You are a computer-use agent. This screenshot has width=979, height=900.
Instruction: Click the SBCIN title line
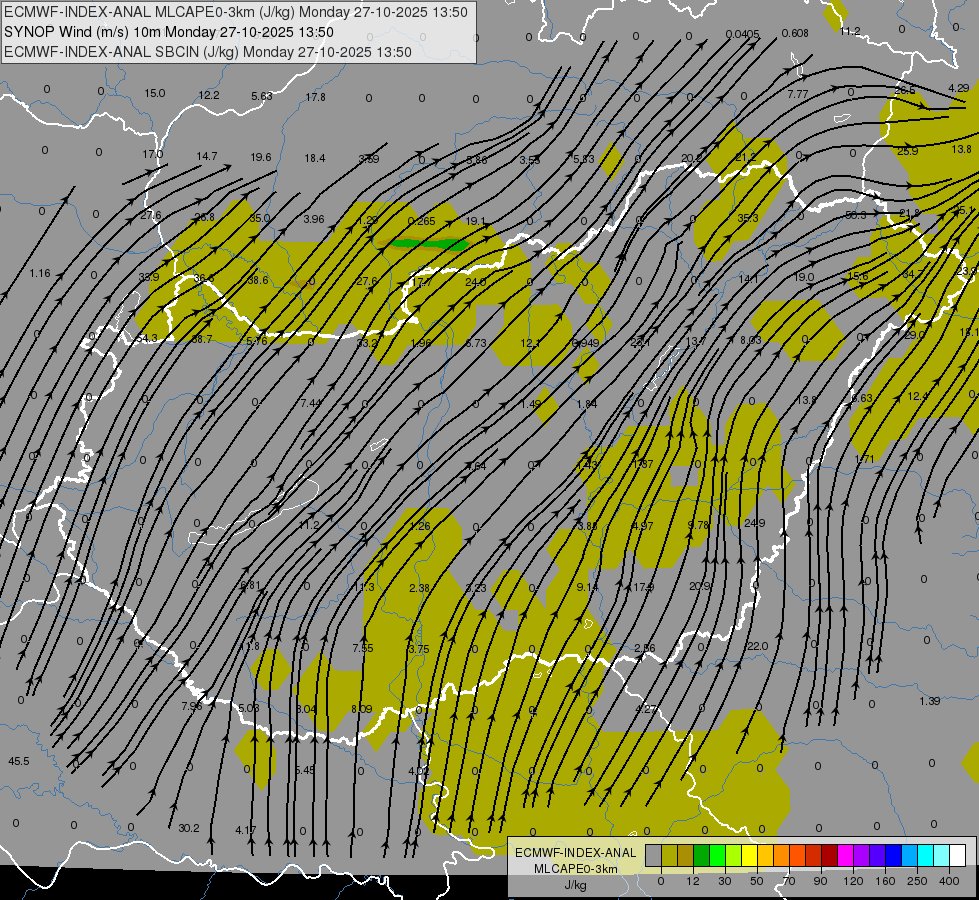[208, 52]
